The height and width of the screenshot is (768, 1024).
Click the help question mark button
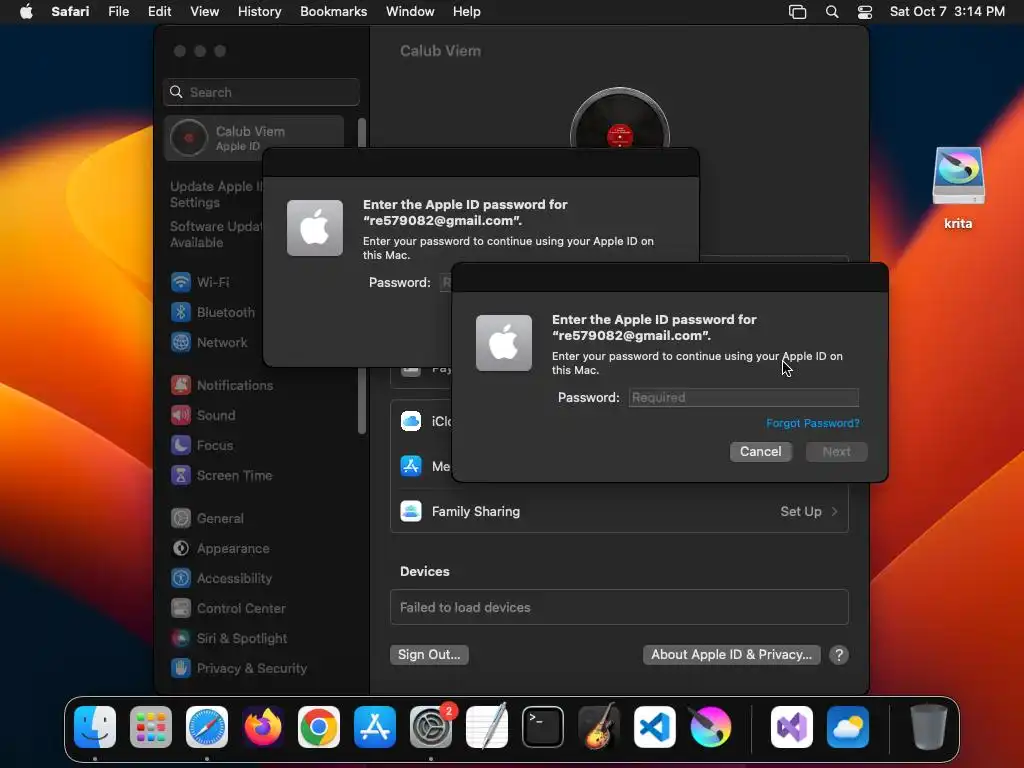click(x=839, y=654)
